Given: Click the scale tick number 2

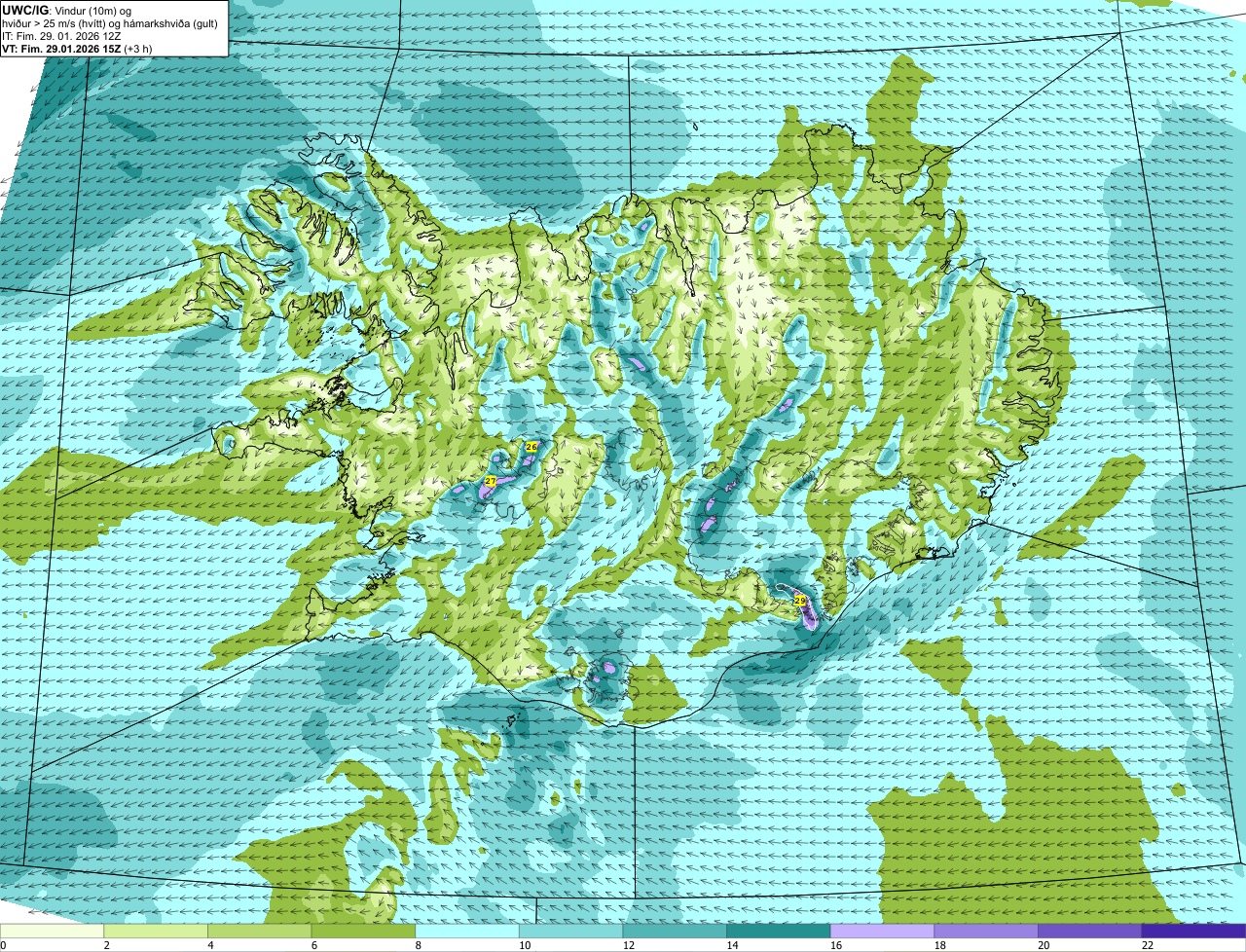Looking at the screenshot, I should click(106, 945).
